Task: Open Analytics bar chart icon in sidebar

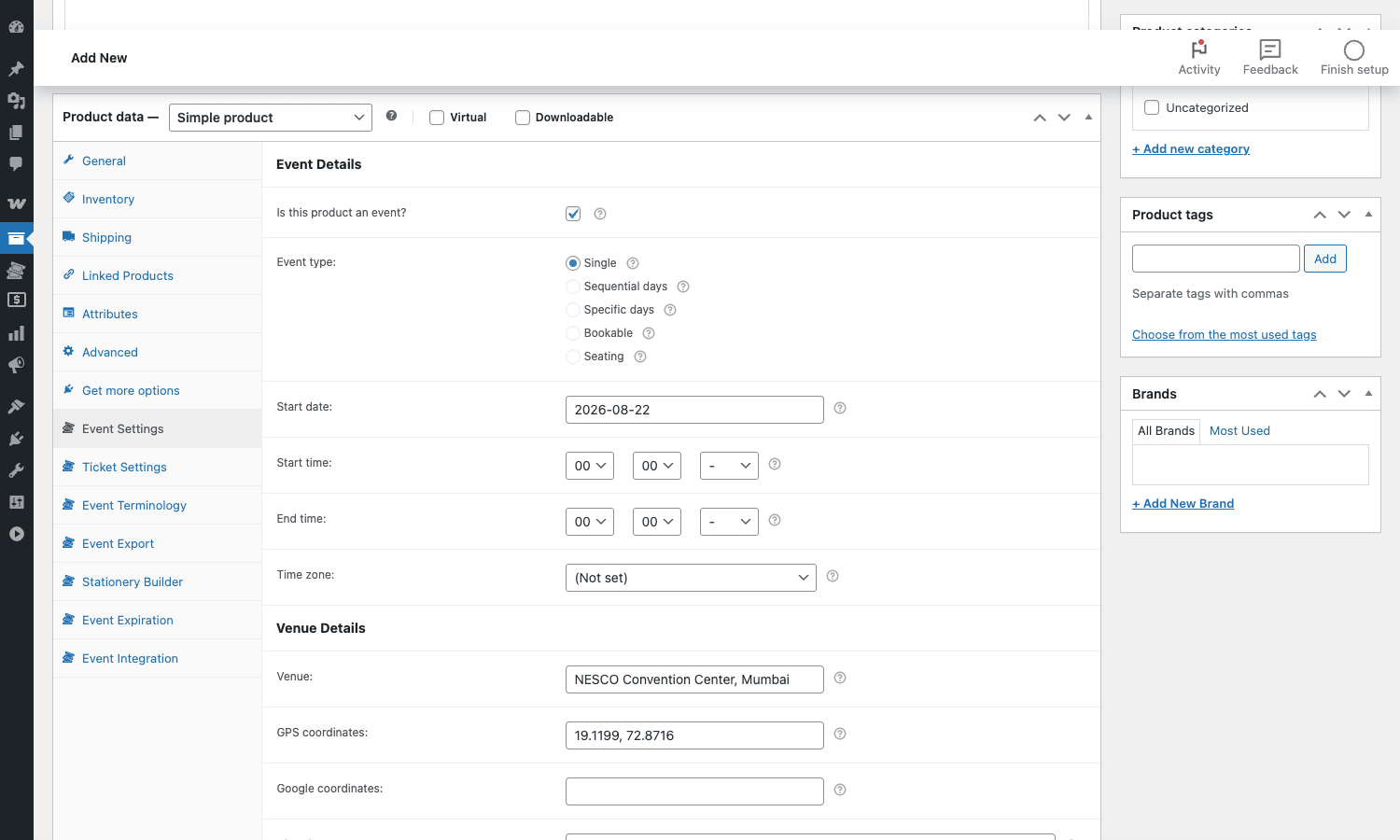Action: click(x=16, y=333)
